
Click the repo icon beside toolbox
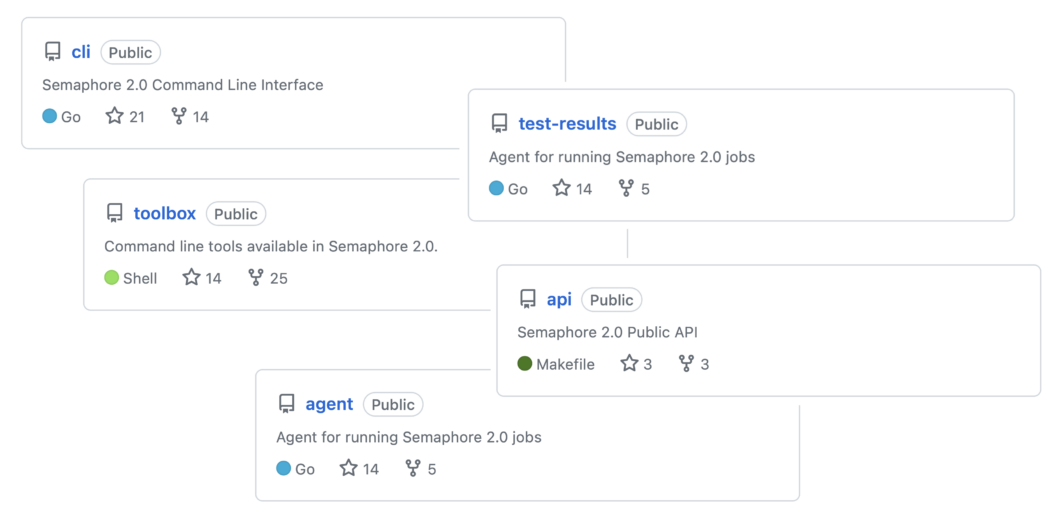point(114,213)
